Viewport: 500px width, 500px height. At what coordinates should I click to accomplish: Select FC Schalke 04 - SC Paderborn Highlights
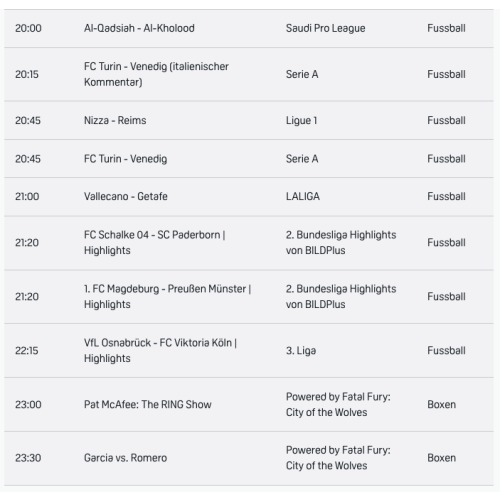point(249,243)
